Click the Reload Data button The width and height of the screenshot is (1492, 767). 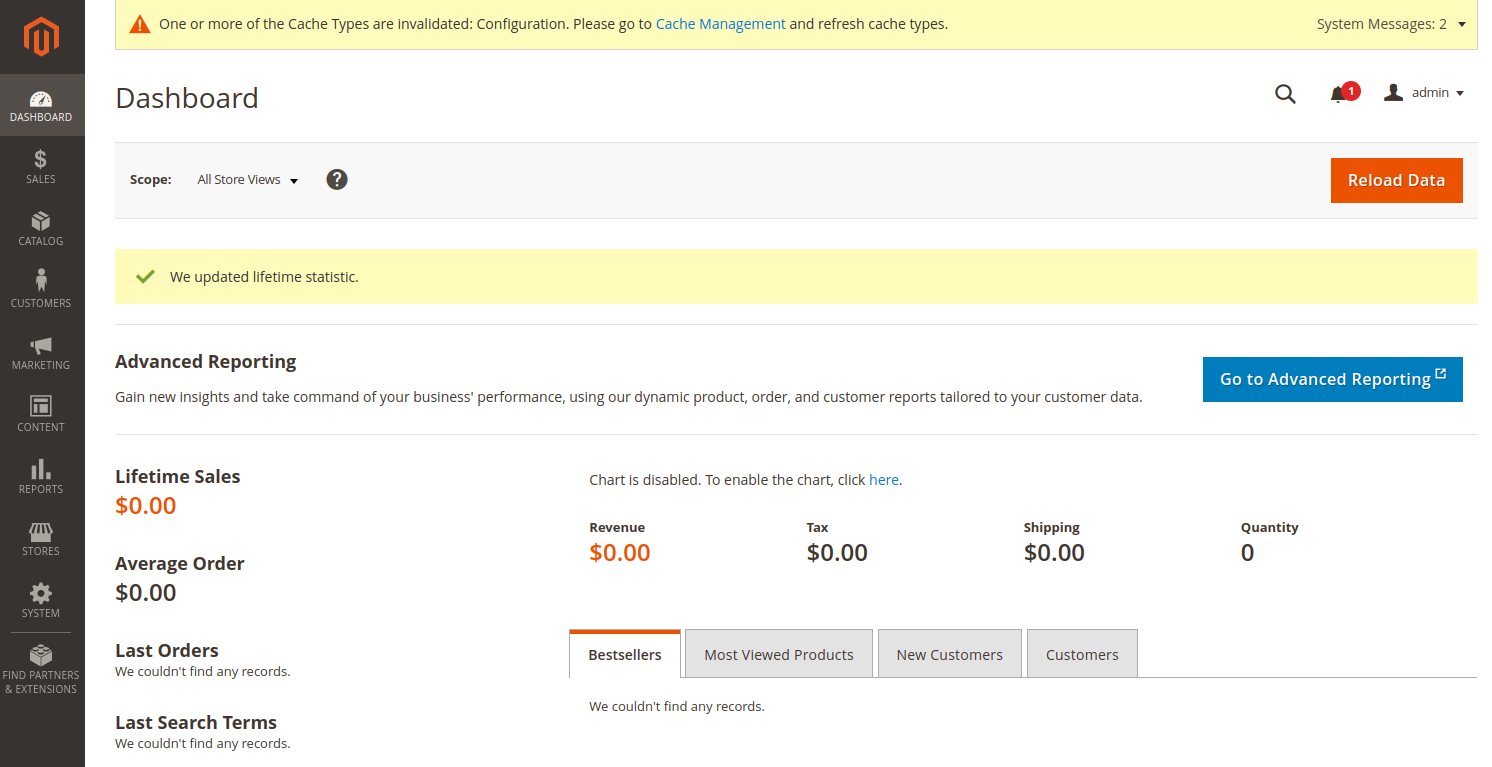1396,180
